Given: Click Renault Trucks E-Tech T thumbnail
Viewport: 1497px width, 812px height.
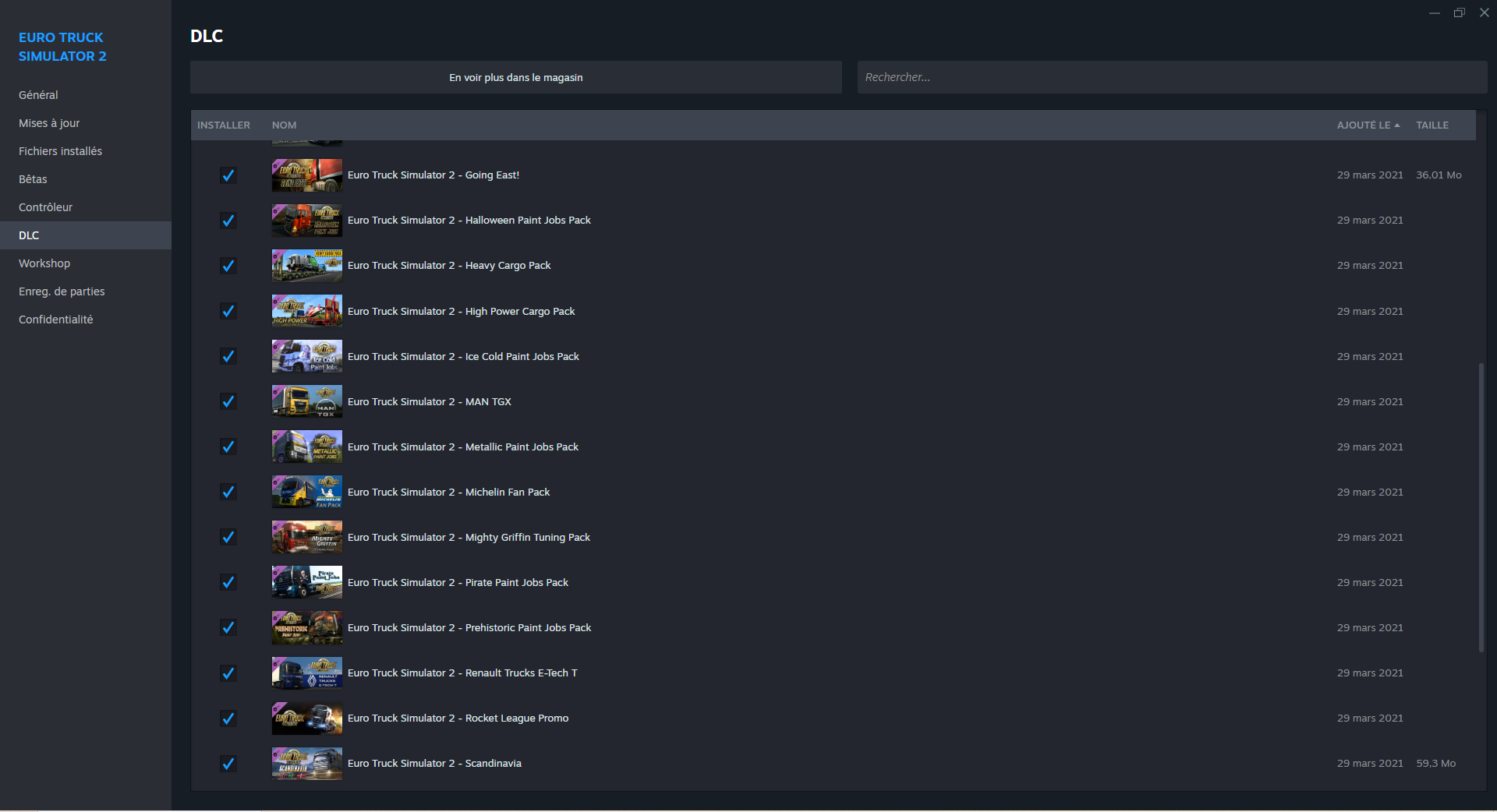Looking at the screenshot, I should (x=307, y=673).
